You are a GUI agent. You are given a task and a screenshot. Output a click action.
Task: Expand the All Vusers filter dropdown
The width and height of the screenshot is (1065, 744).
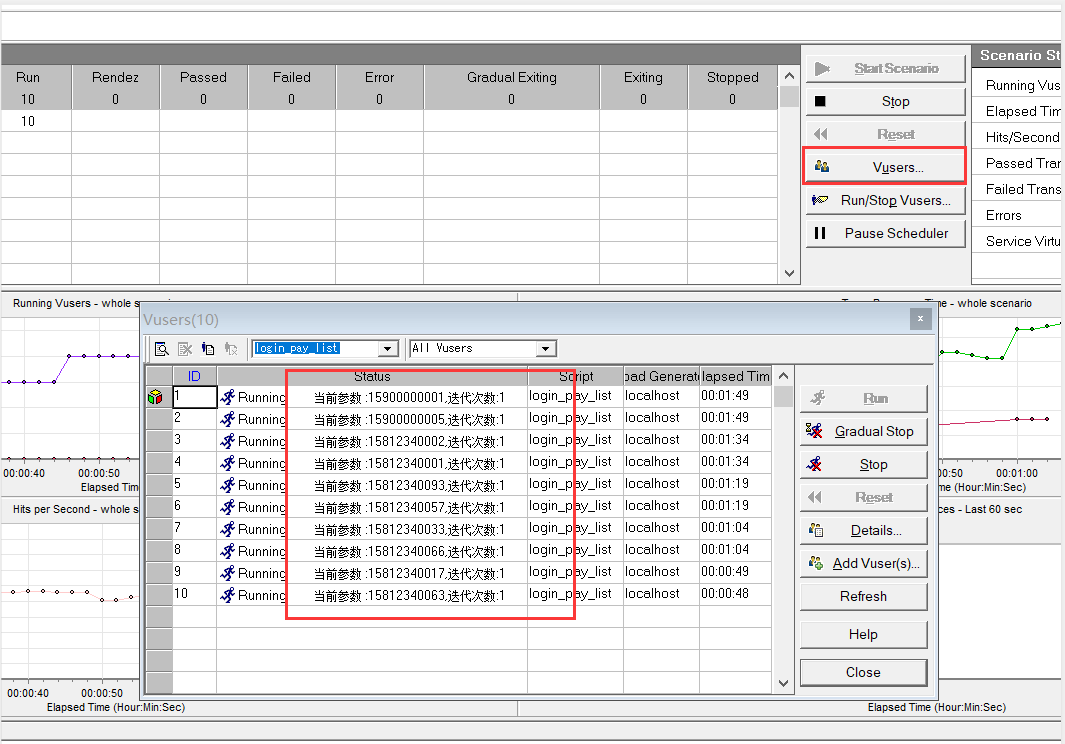pyautogui.click(x=545, y=349)
